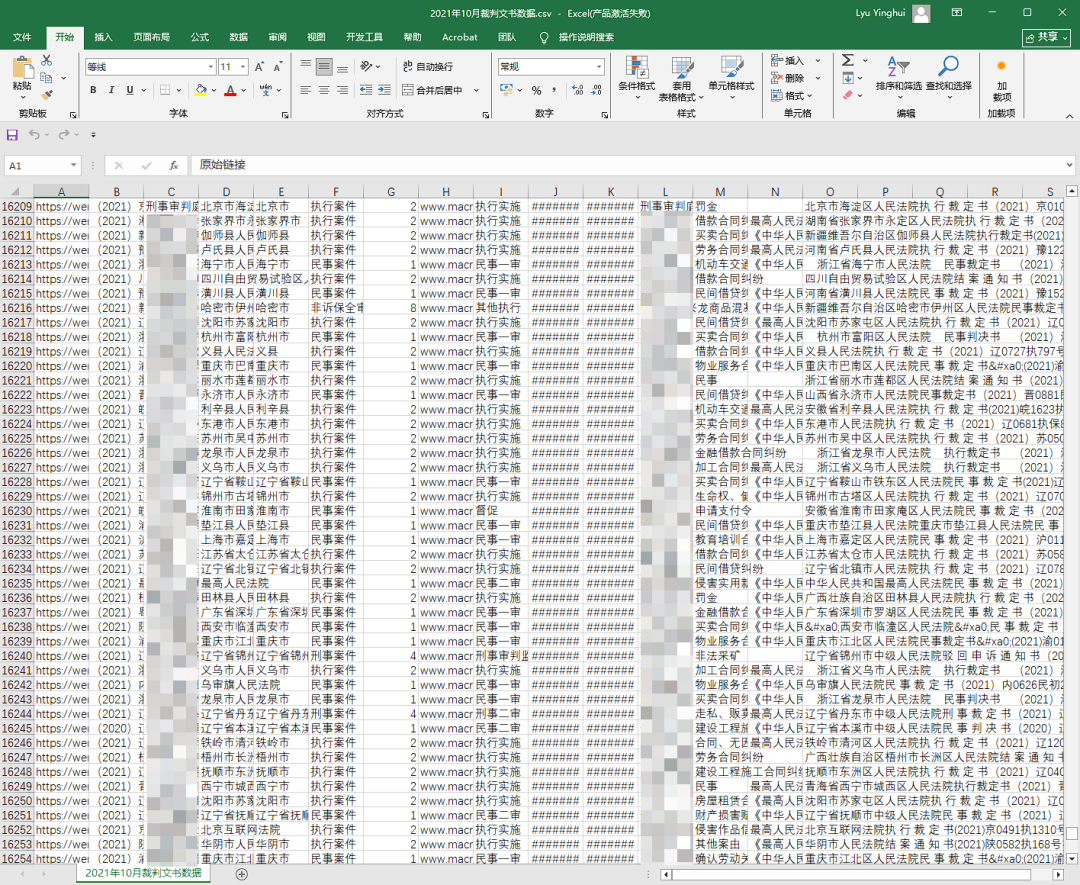Viewport: 1080px width, 885px height.
Task: Open the number format dropdown (常规)
Action: point(599,67)
